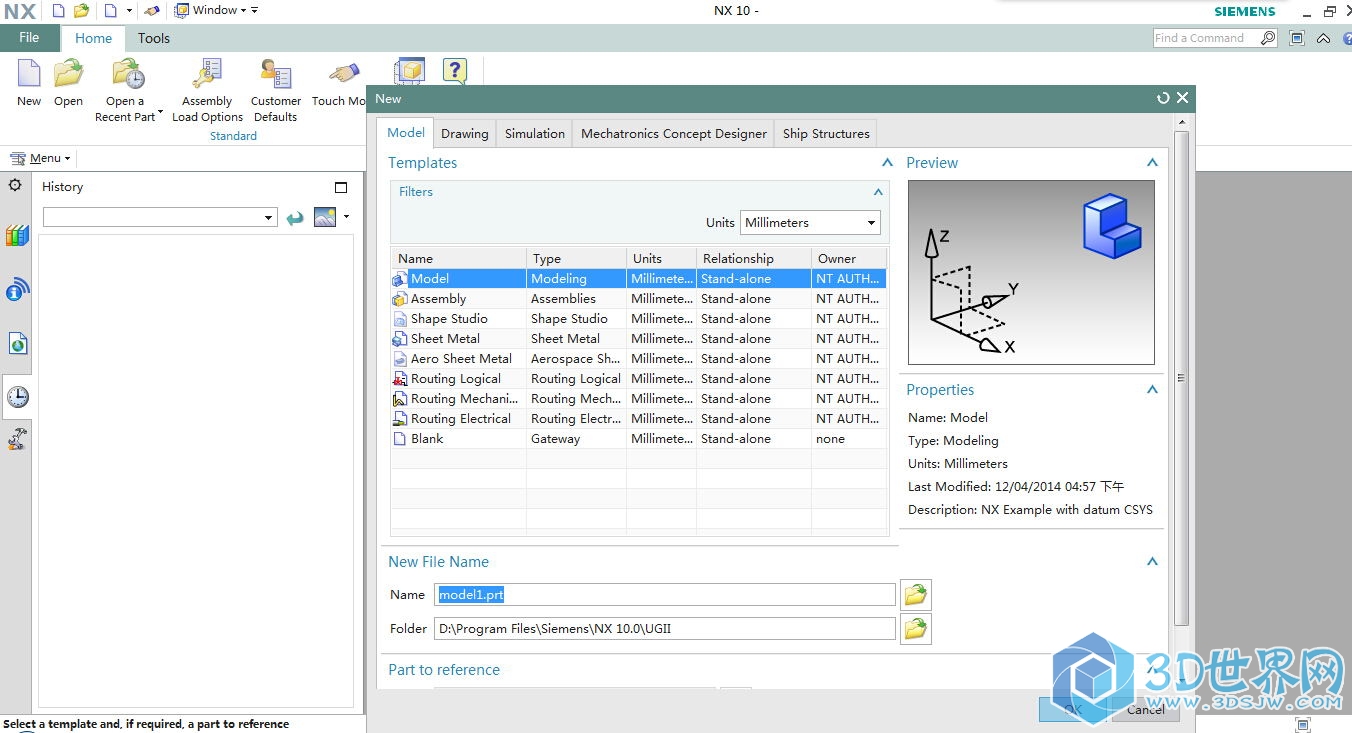This screenshot has height=733, width=1352.
Task: Collapse the Preview section
Action: [x=1152, y=162]
